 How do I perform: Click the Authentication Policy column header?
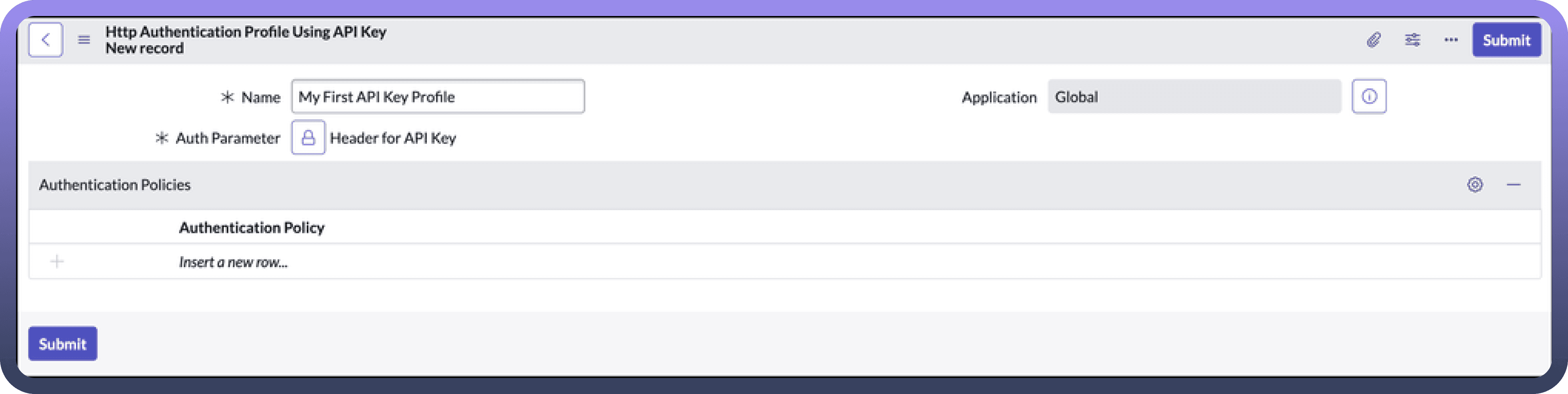point(251,228)
